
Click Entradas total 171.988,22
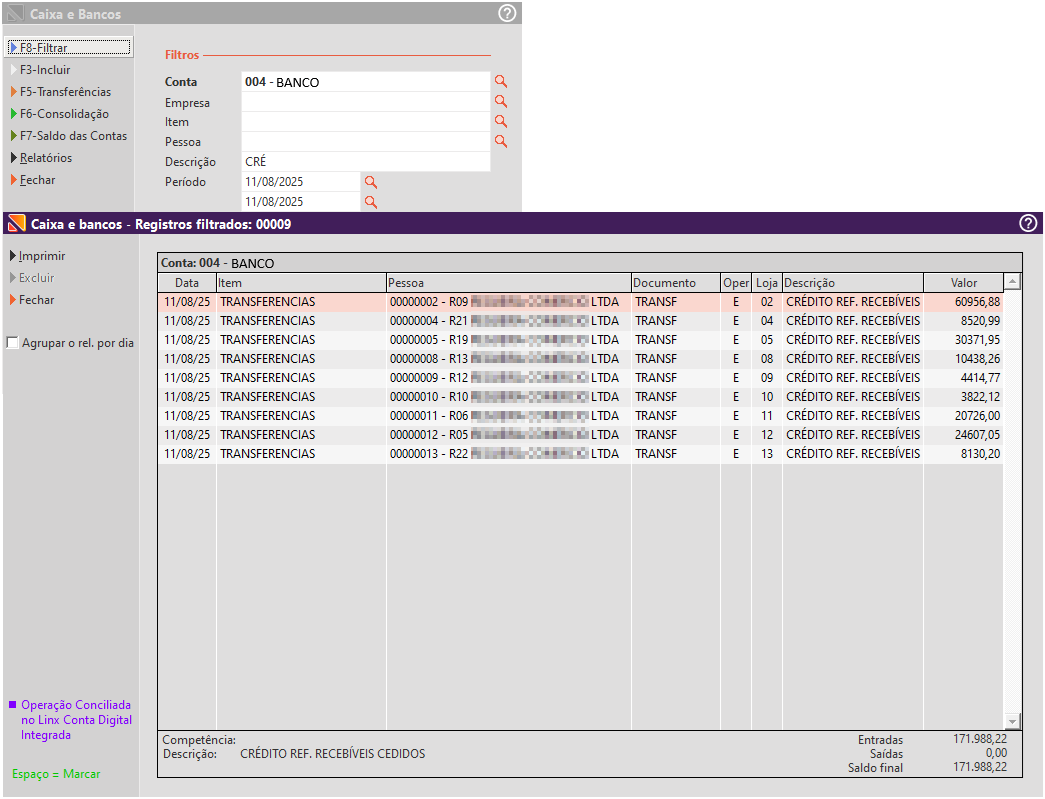pos(980,739)
